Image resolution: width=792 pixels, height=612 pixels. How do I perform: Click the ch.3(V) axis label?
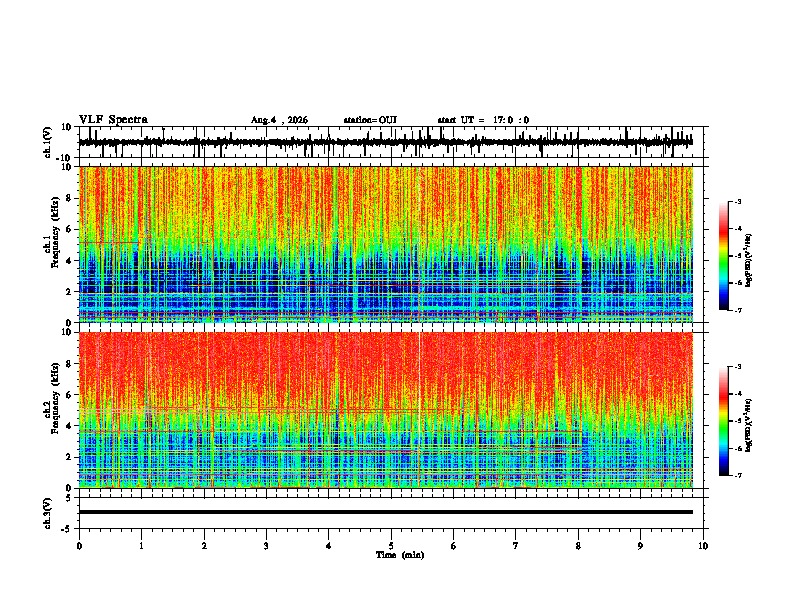[48, 513]
